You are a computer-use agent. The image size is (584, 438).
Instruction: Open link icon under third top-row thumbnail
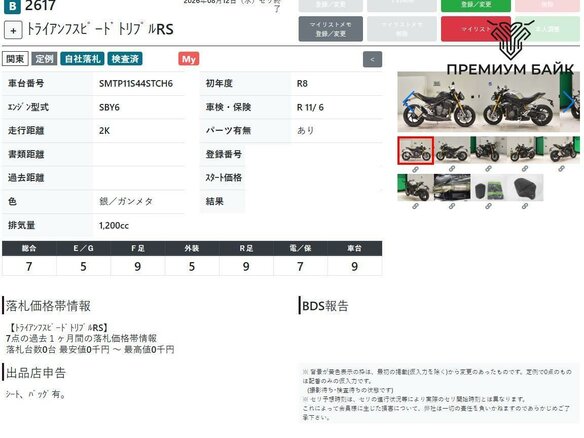click(x=488, y=169)
